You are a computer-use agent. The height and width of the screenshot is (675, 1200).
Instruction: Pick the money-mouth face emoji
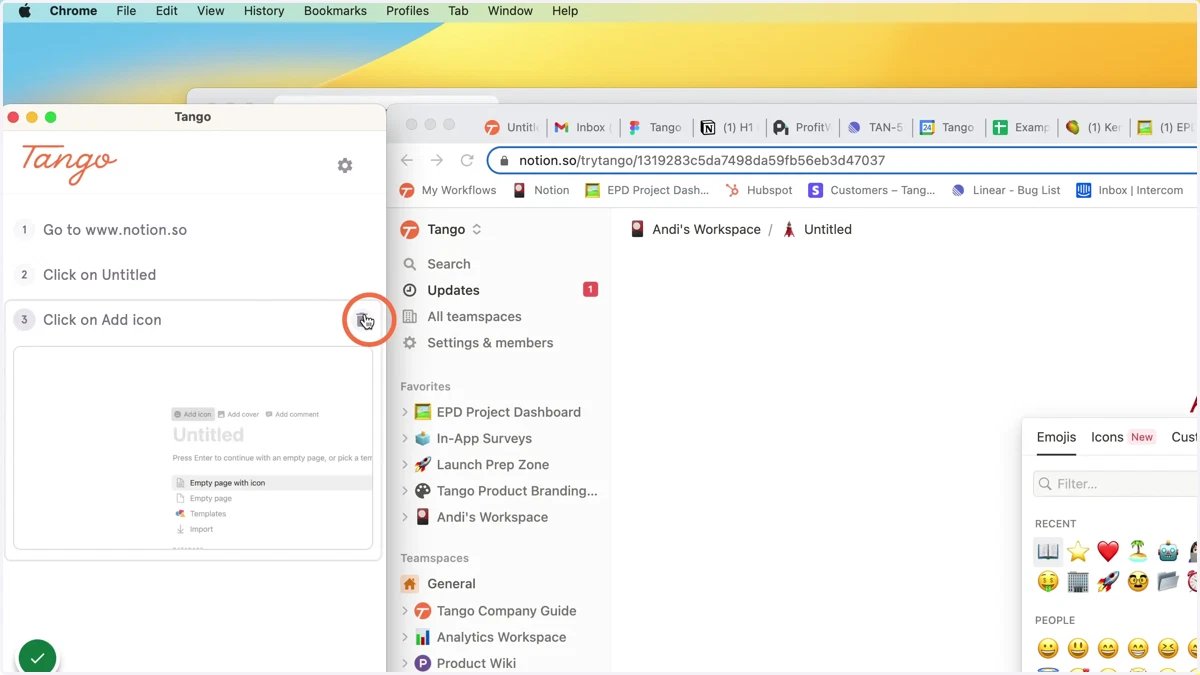(x=1048, y=581)
